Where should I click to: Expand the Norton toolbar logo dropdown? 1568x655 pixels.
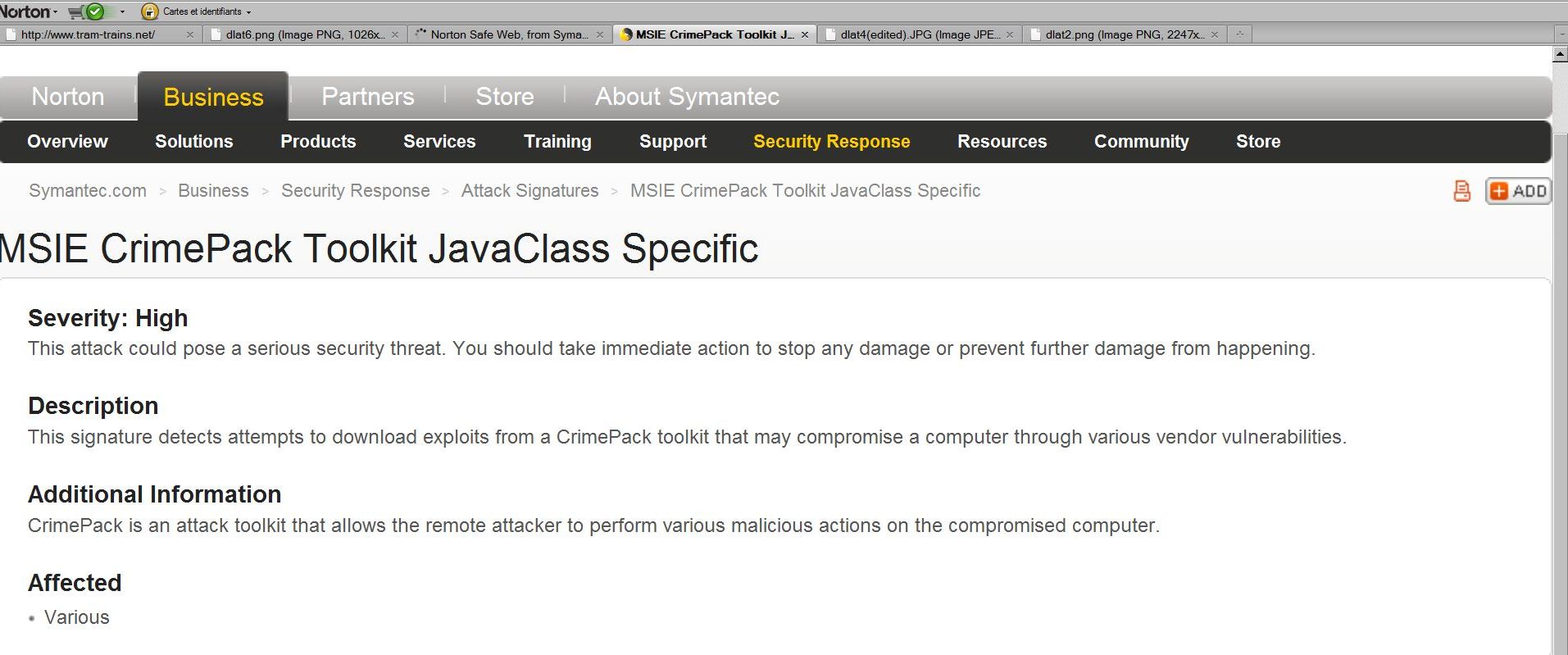pos(55,12)
